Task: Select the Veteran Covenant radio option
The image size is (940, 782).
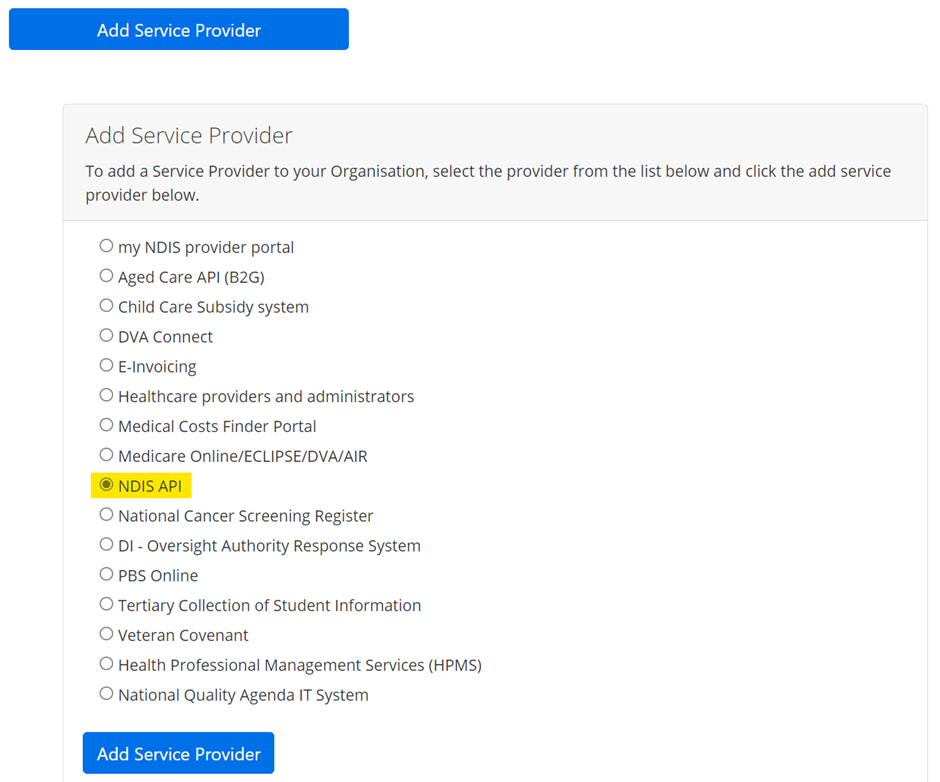Action: click(x=106, y=635)
